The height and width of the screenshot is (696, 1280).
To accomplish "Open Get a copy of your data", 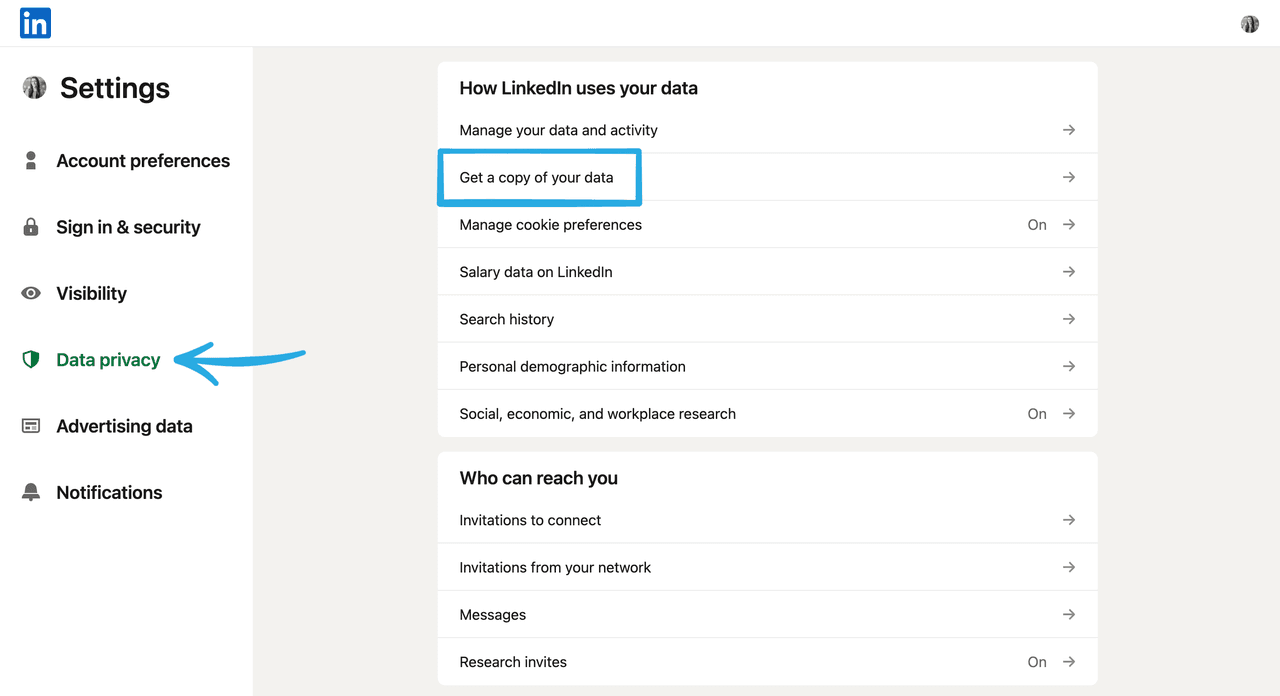I will (x=536, y=177).
